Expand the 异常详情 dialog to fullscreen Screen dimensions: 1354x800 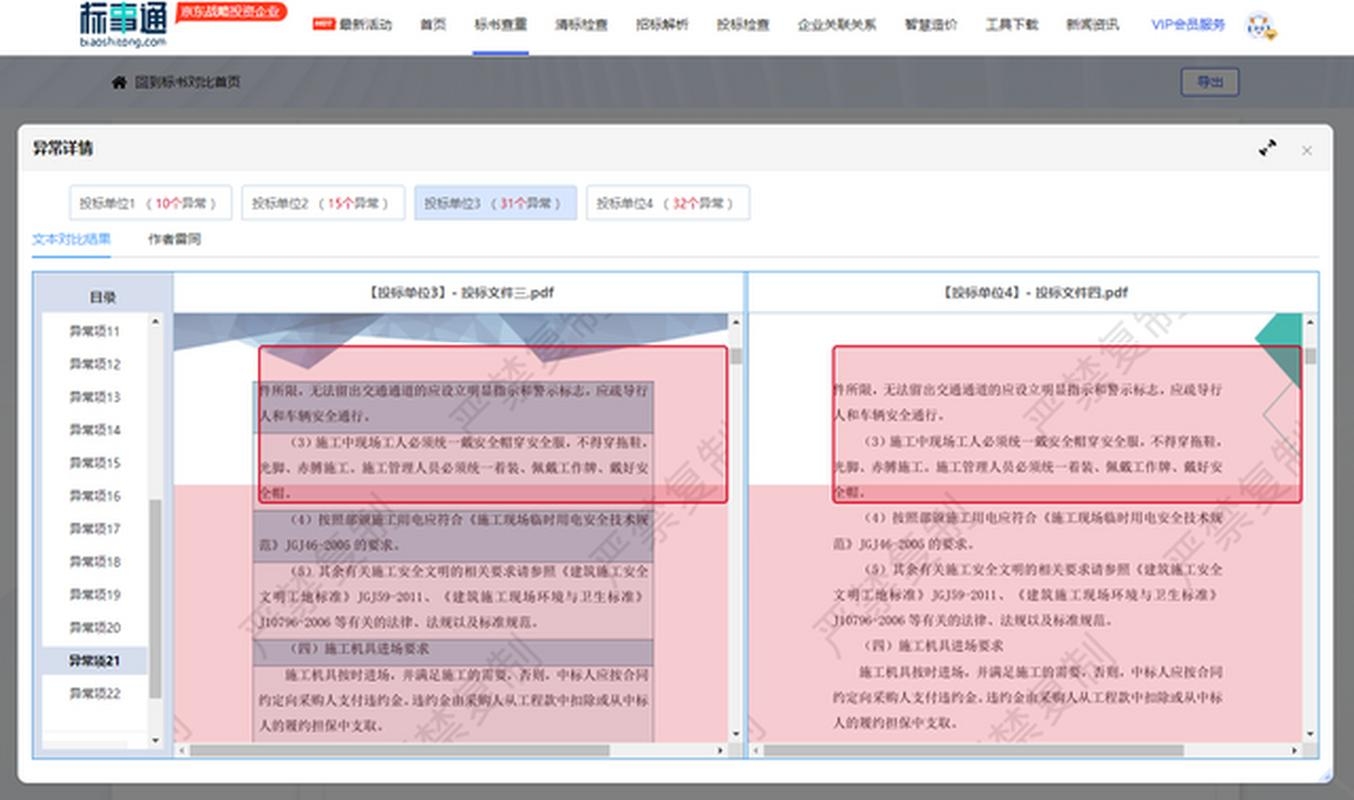[1268, 147]
